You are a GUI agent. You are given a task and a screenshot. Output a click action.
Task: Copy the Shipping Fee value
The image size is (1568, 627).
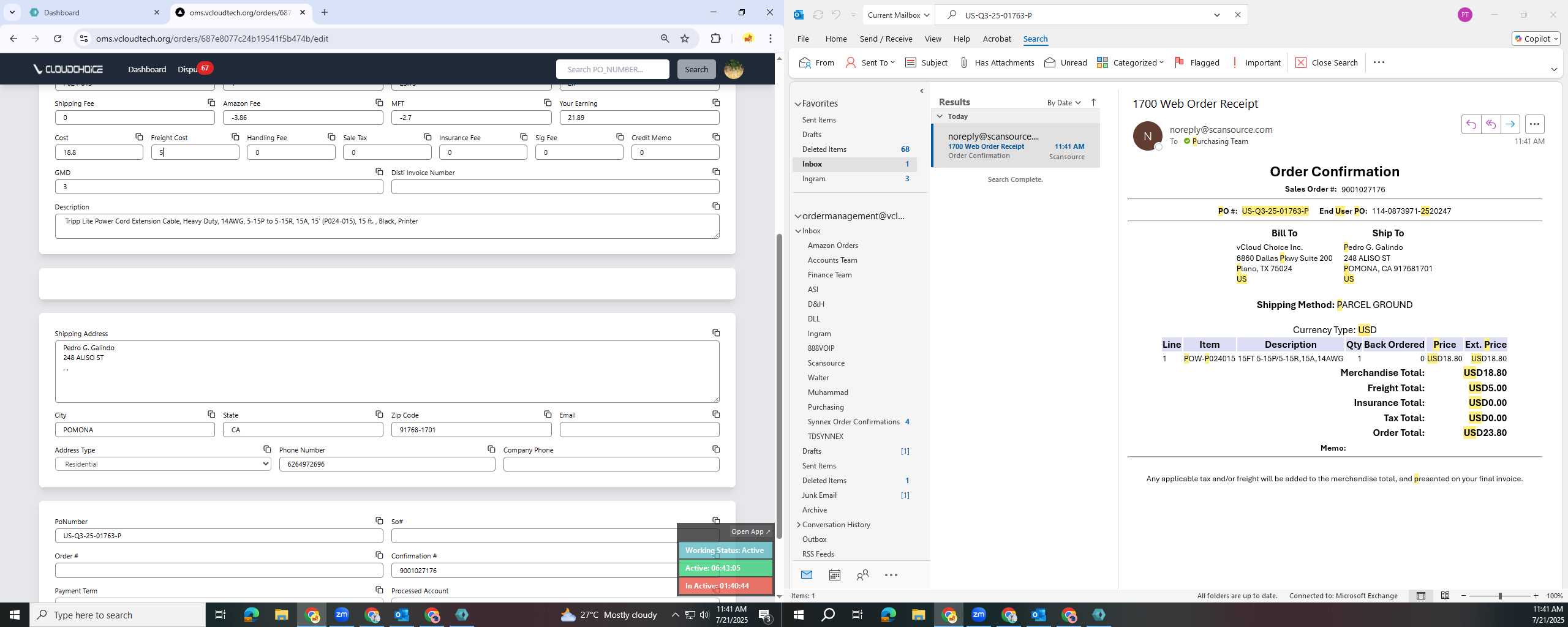tap(211, 103)
